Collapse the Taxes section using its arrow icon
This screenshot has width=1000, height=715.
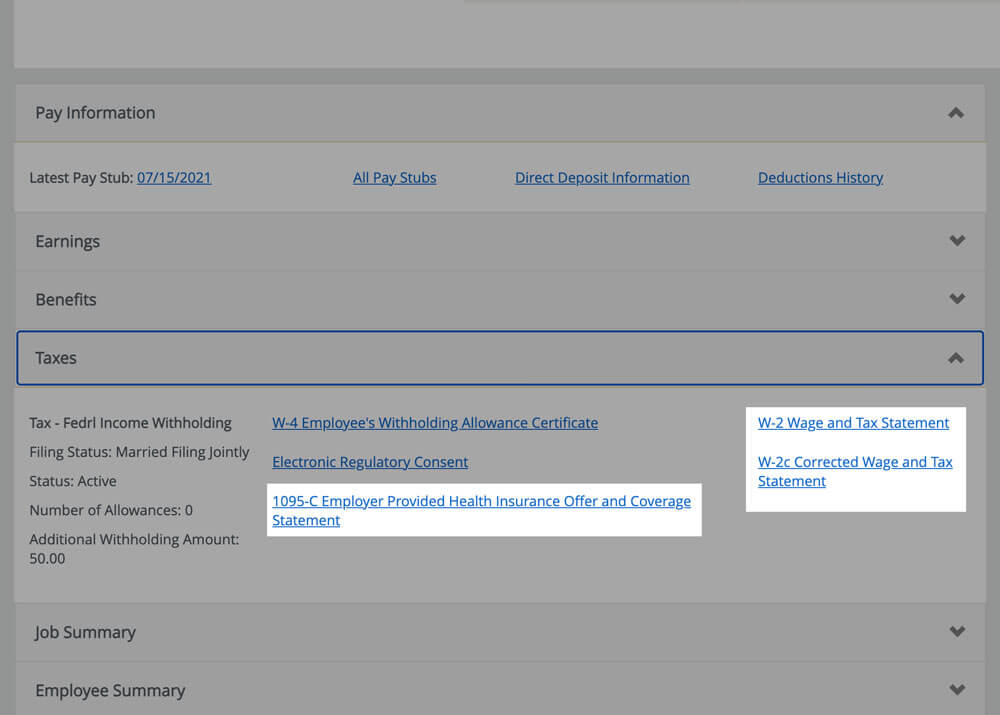click(x=955, y=357)
